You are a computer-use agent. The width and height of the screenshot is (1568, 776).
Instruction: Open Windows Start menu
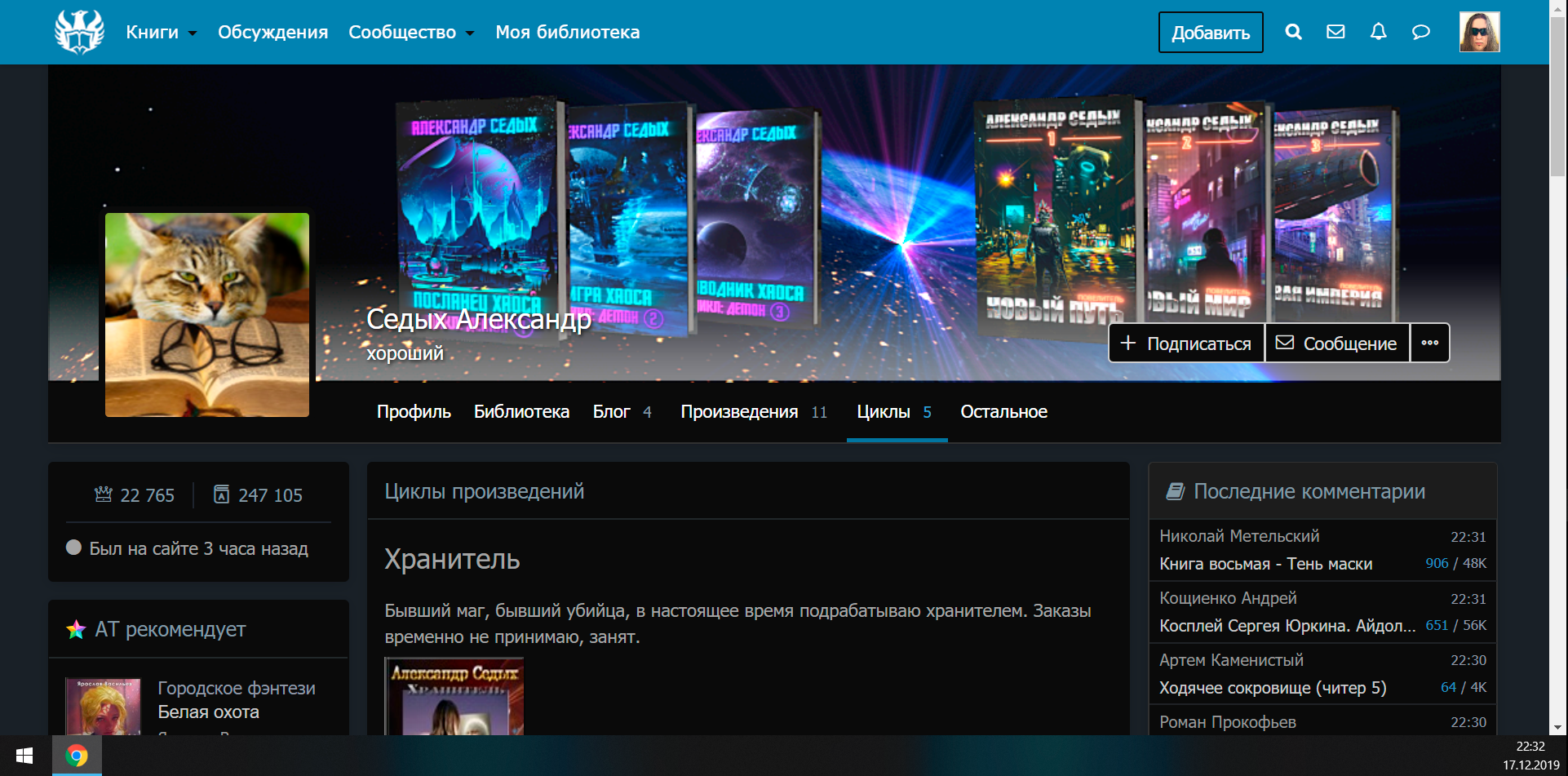point(24,756)
